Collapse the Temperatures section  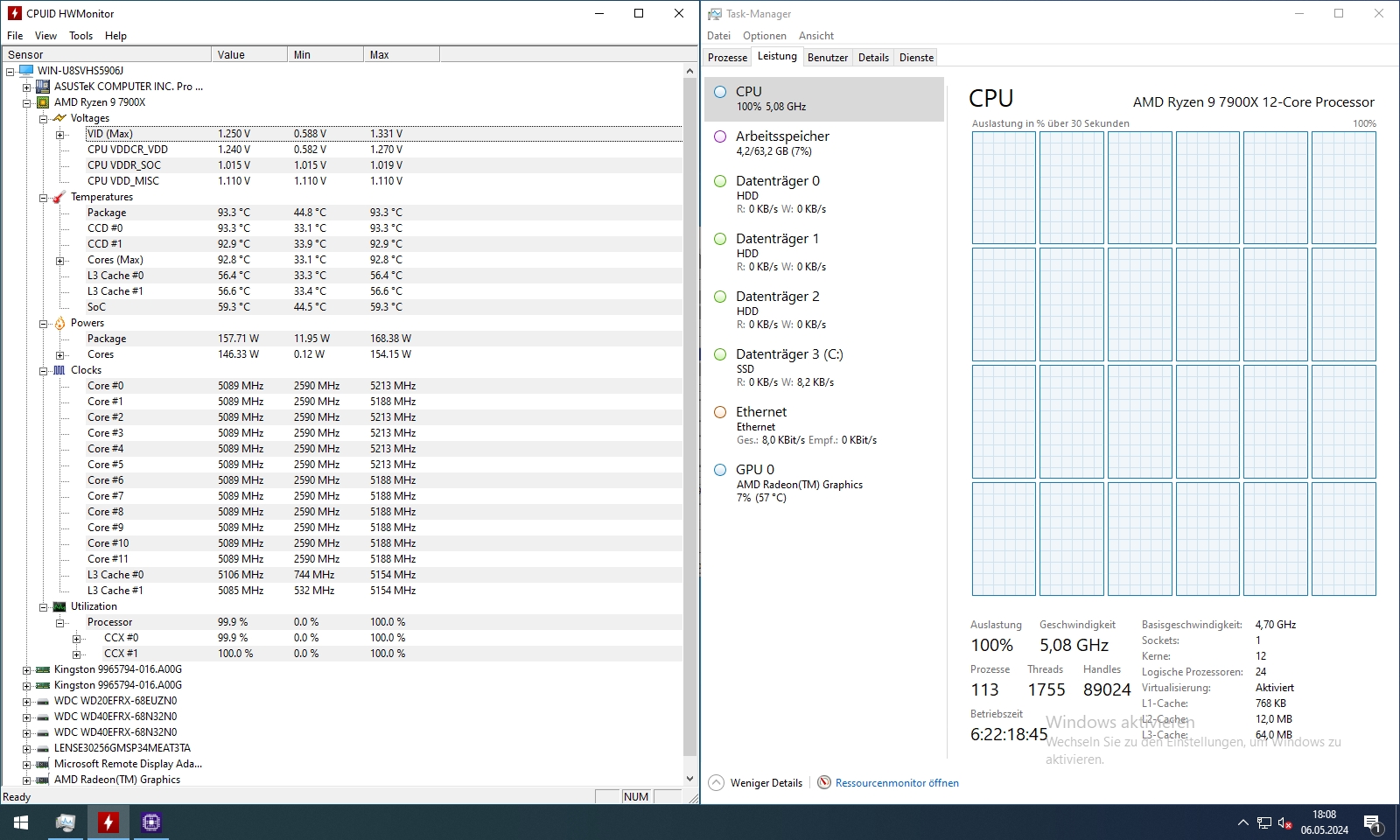(x=44, y=197)
